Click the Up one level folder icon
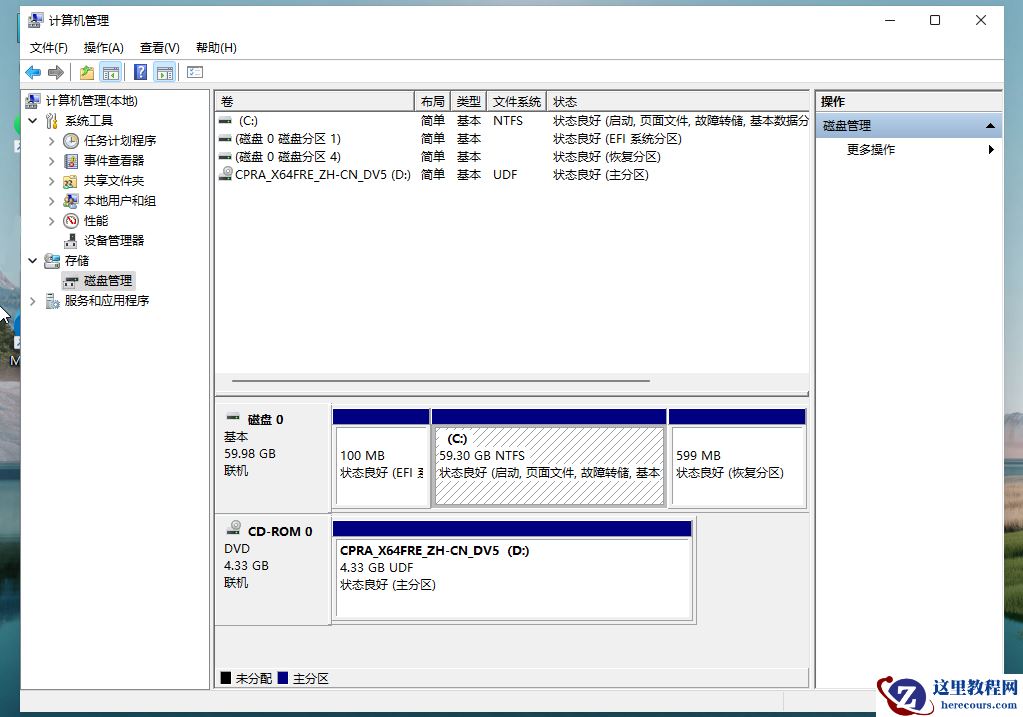The image size is (1023, 717). pyautogui.click(x=87, y=71)
